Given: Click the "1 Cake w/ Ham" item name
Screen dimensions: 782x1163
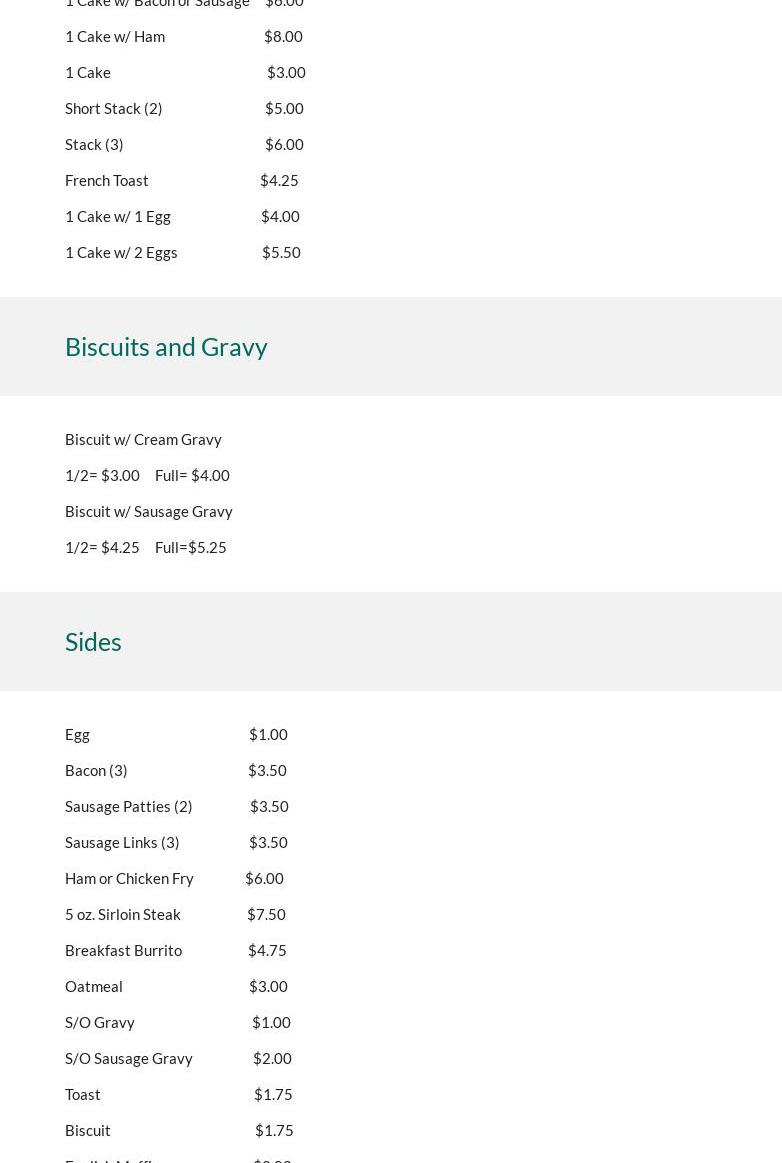Looking at the screenshot, I should pos(115,36).
